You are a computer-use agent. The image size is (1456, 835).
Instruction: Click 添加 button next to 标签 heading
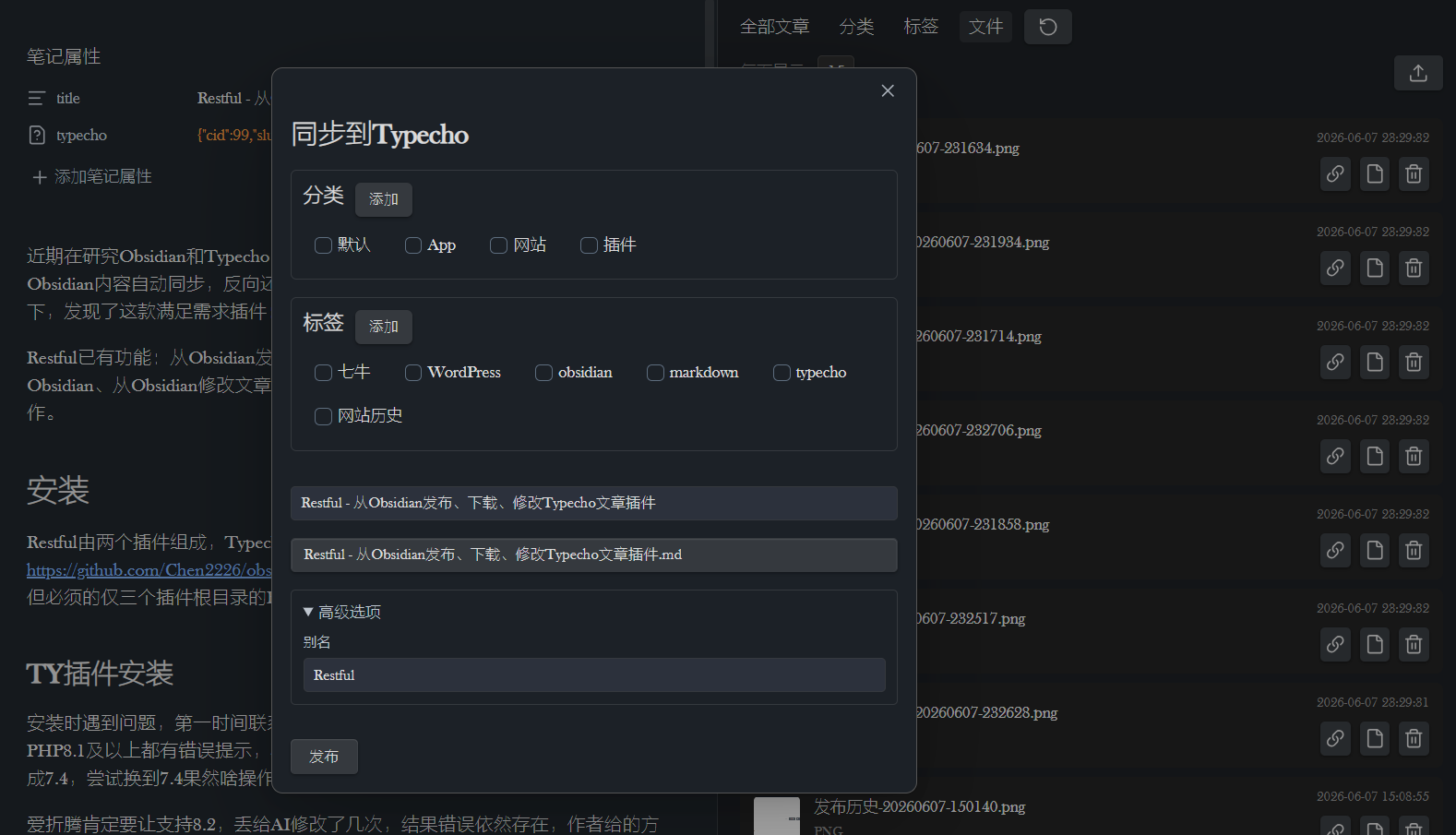tap(384, 327)
